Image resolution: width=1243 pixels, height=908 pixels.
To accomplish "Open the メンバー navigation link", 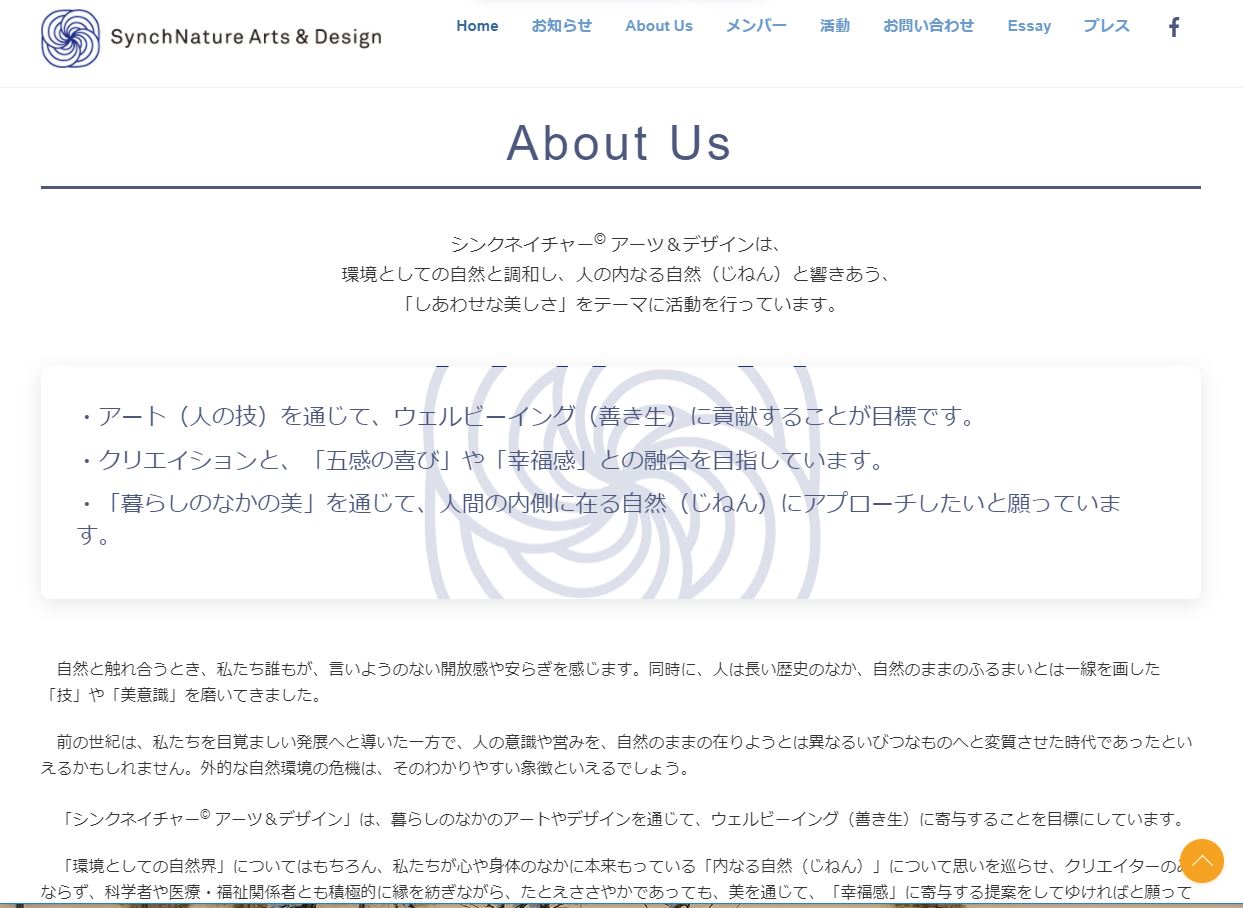I will tap(756, 26).
